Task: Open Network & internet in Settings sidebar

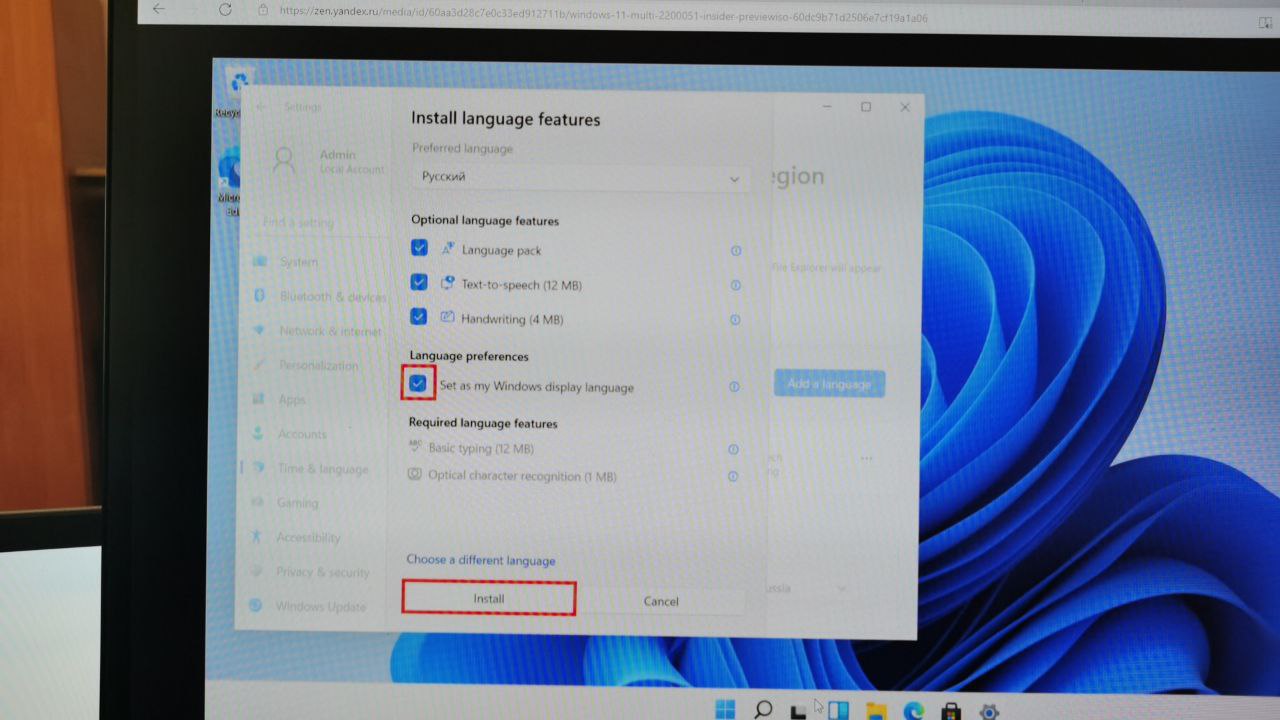Action: [x=315, y=331]
